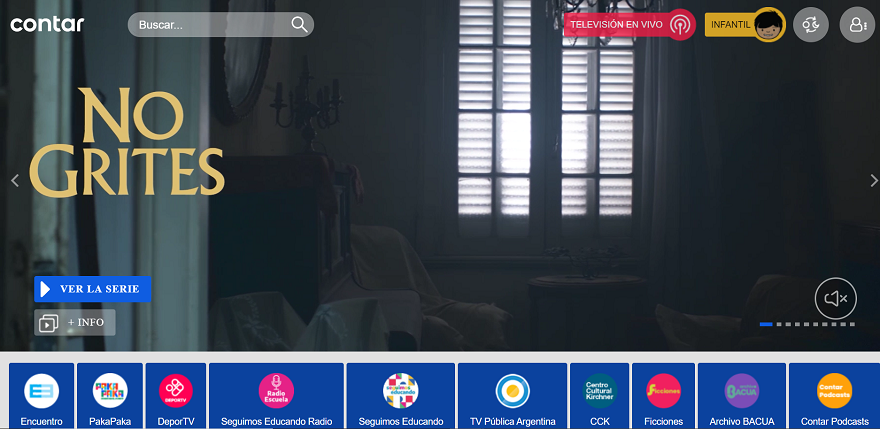The height and width of the screenshot is (429, 880).
Task: Toggle the Infantil kids mode
Action: point(744,25)
